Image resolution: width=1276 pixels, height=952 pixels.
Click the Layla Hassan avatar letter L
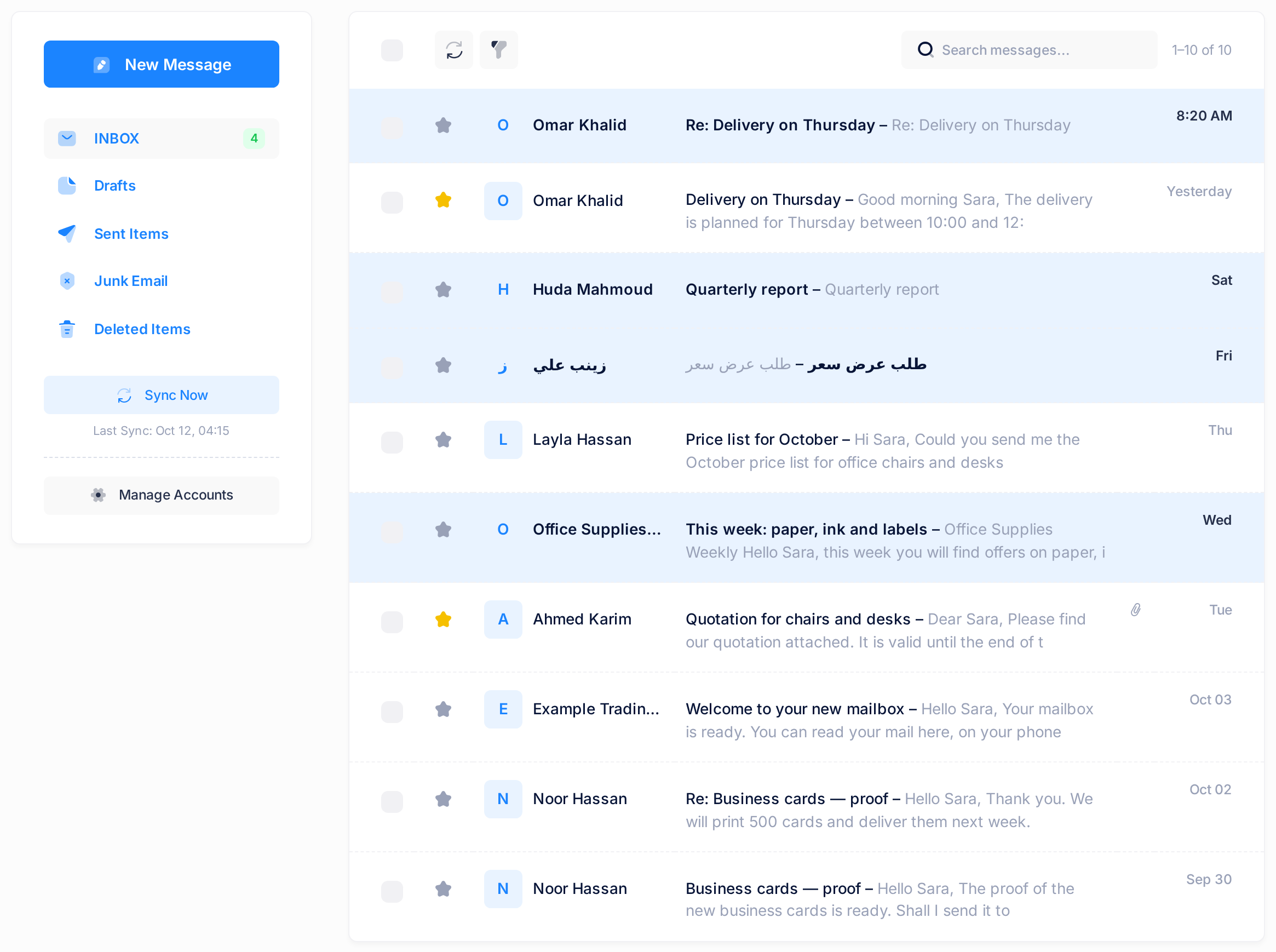click(x=503, y=440)
